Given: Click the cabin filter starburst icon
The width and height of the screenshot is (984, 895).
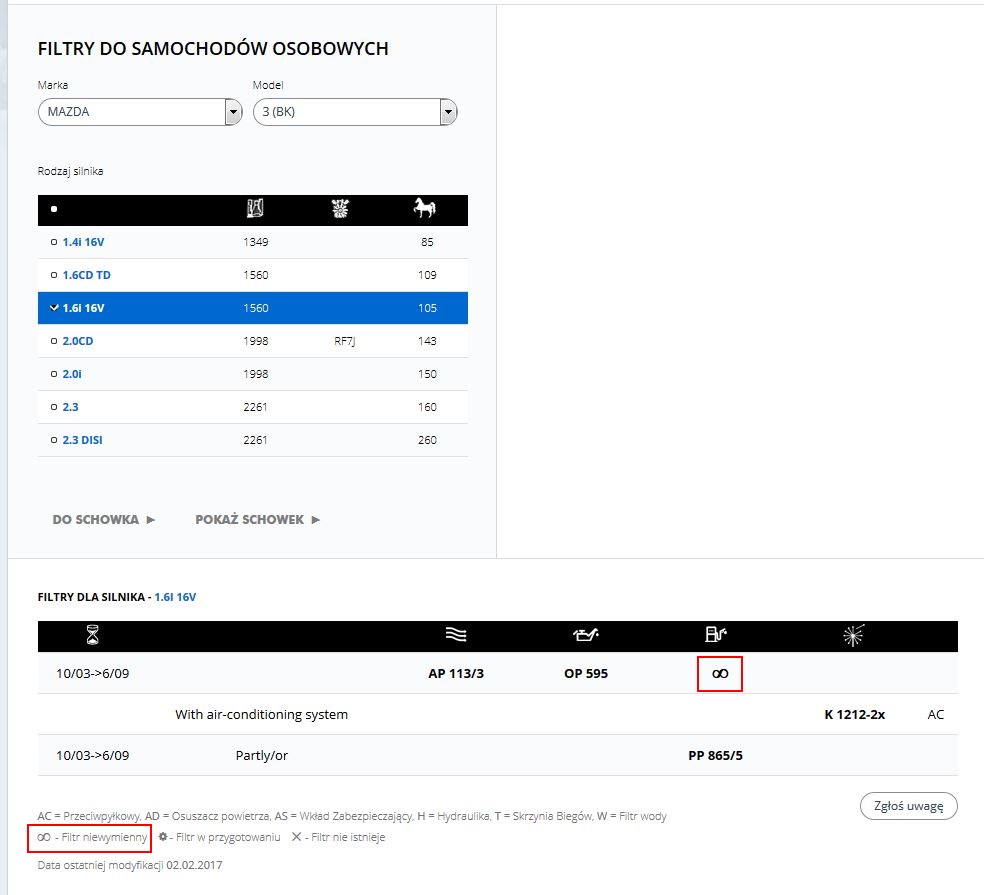Looking at the screenshot, I should [853, 635].
